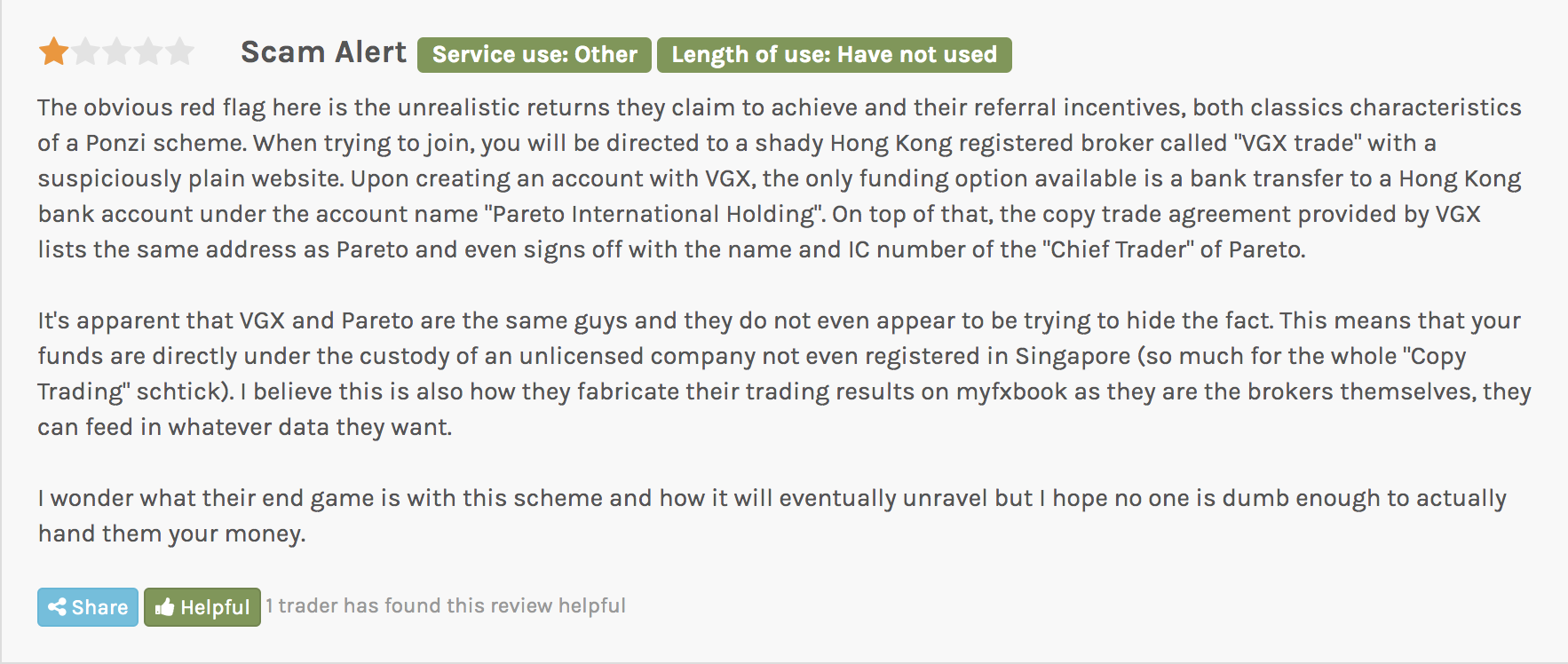
Task: Click the paragraph starting 'It's apparent that VGX'
Action: point(784,374)
